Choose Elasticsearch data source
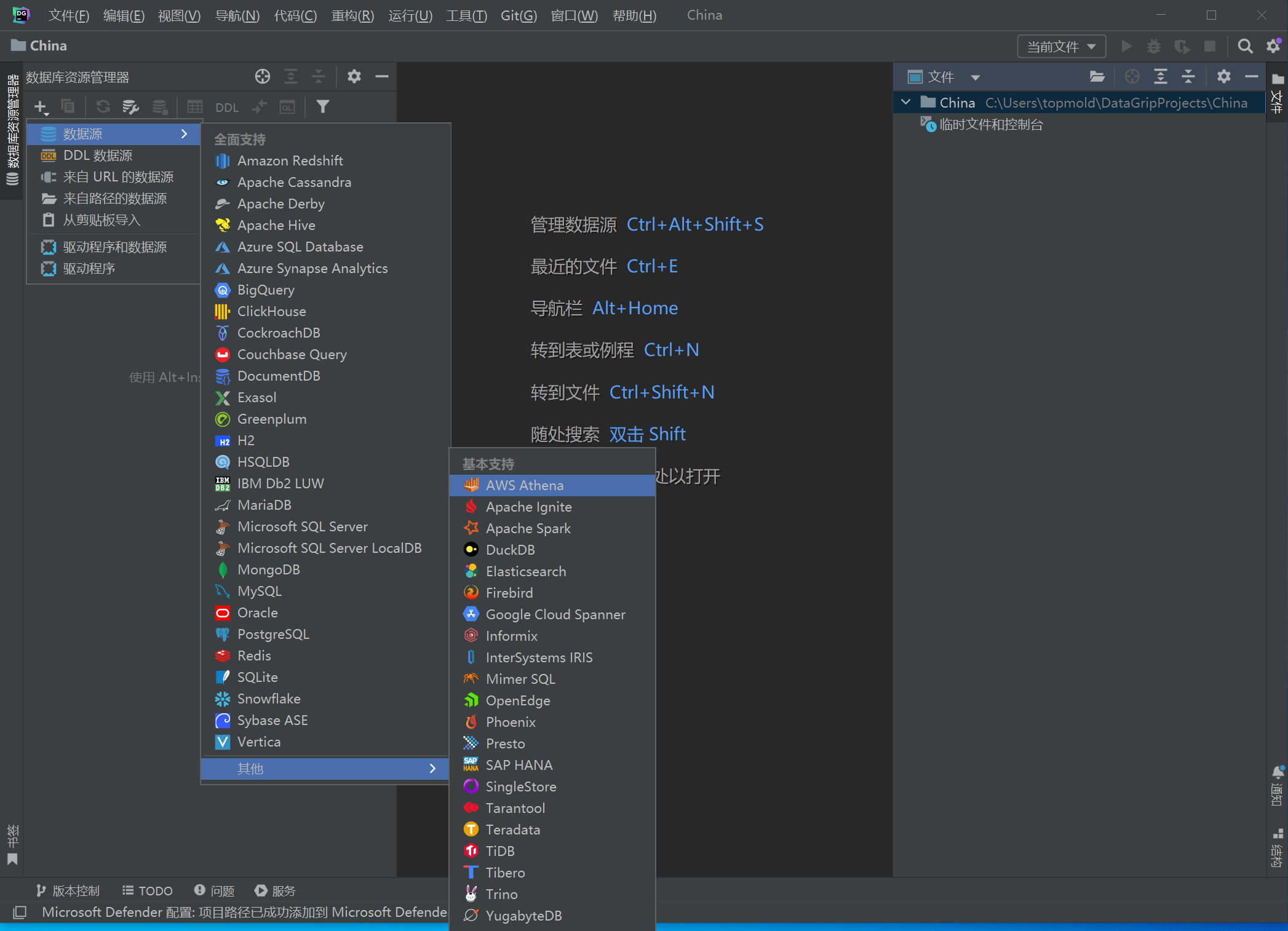1288x931 pixels. 552,572
